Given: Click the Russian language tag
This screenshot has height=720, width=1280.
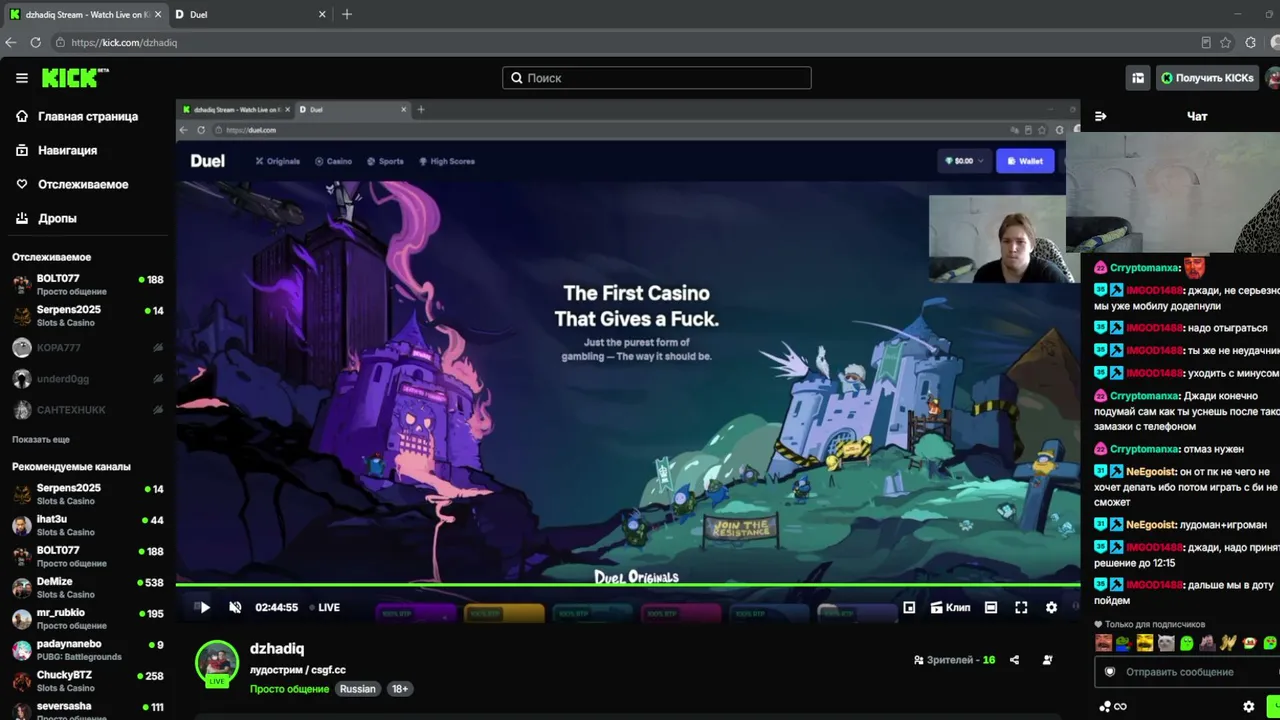Looking at the screenshot, I should (x=357, y=689).
